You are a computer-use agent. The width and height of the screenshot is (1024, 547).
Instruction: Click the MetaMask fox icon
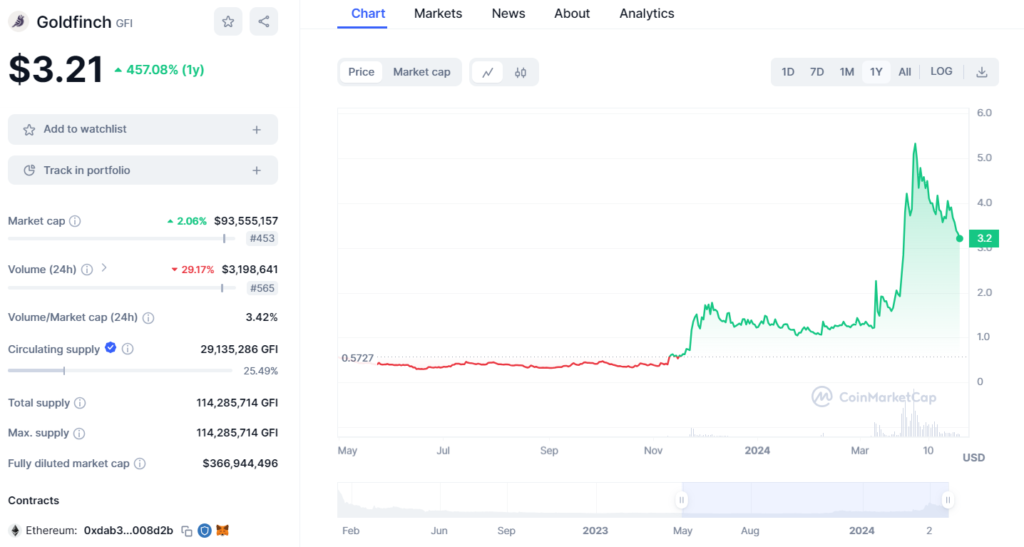[x=223, y=530]
